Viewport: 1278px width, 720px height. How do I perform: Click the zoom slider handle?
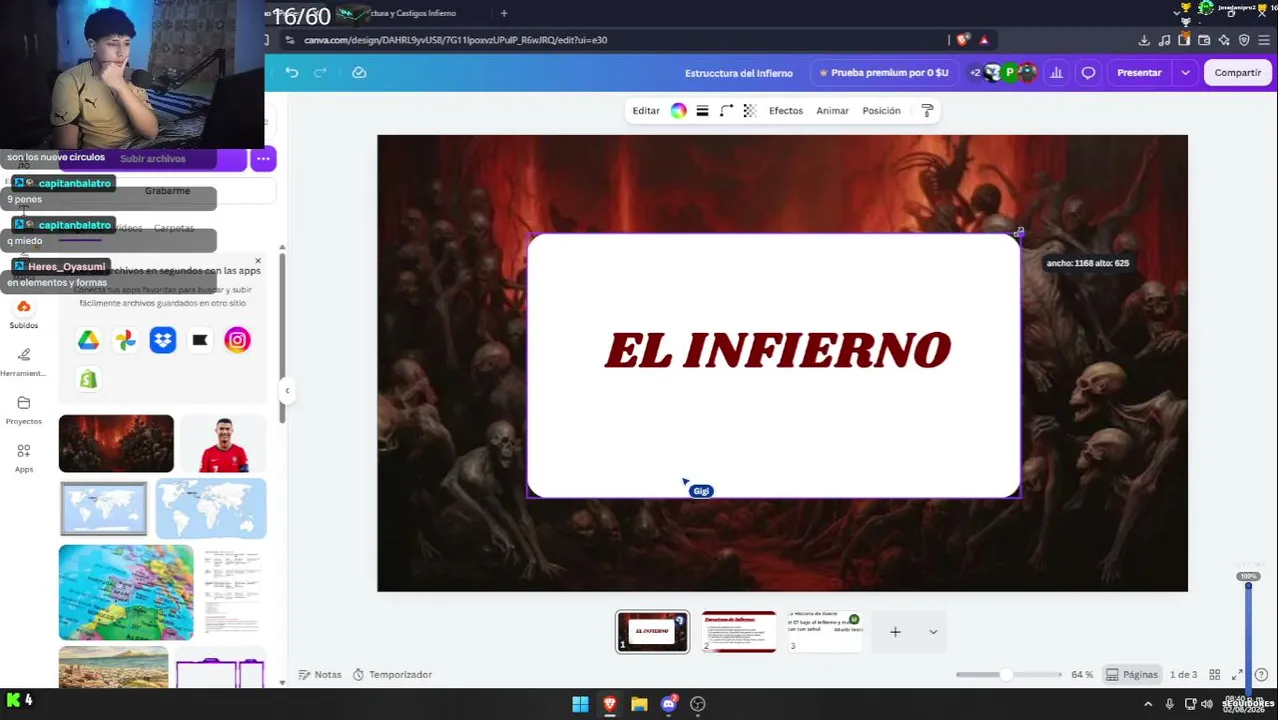click(1007, 675)
